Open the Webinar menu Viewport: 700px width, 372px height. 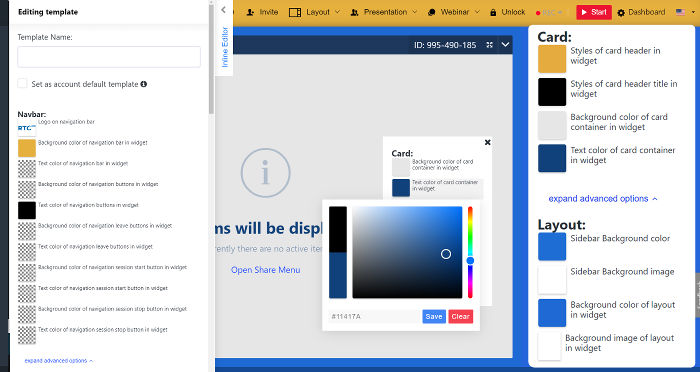pos(454,12)
